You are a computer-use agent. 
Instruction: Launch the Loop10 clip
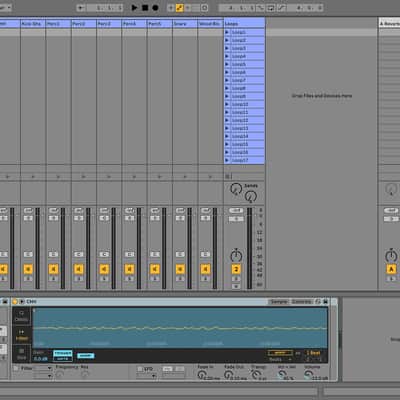pos(227,104)
